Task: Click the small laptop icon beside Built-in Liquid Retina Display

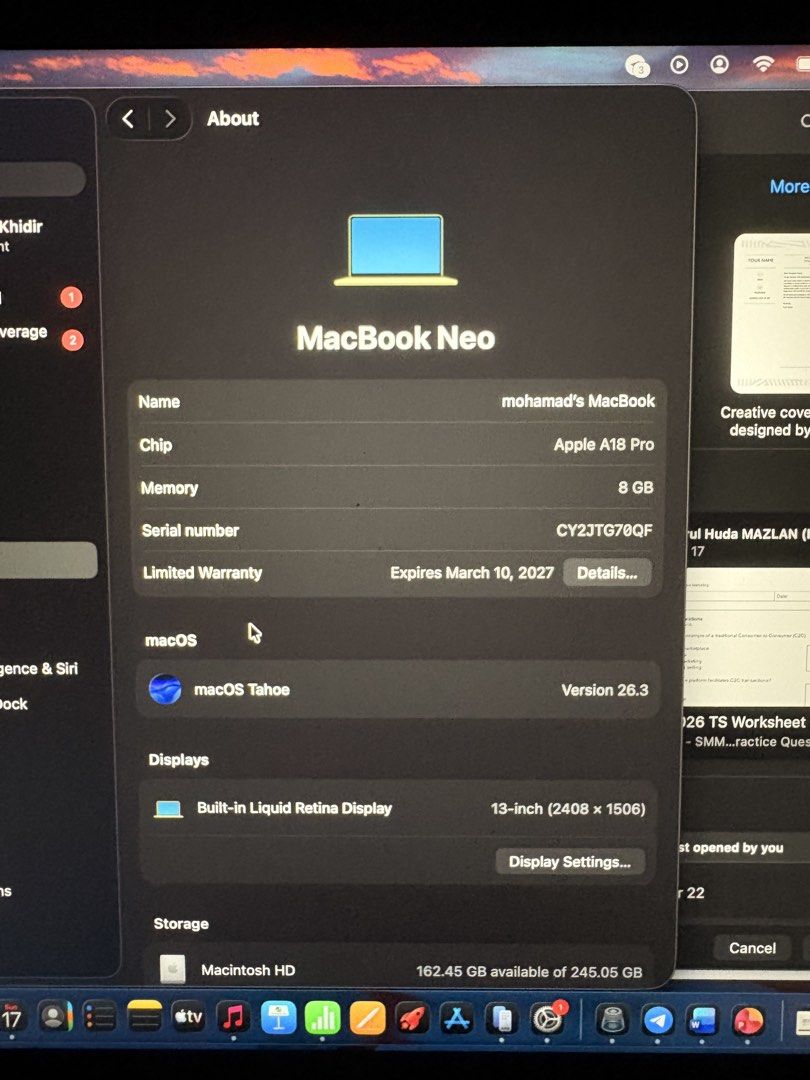Action: (x=169, y=809)
